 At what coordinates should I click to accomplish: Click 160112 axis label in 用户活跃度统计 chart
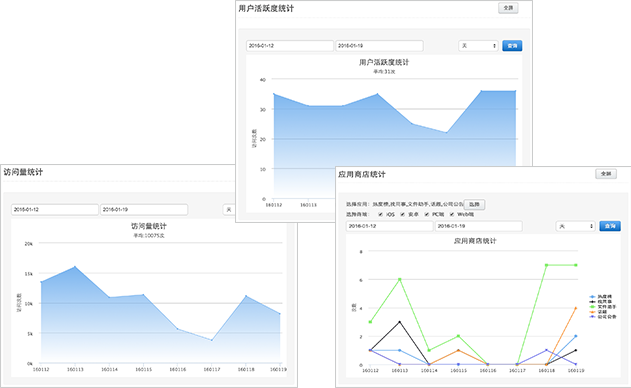click(x=274, y=205)
